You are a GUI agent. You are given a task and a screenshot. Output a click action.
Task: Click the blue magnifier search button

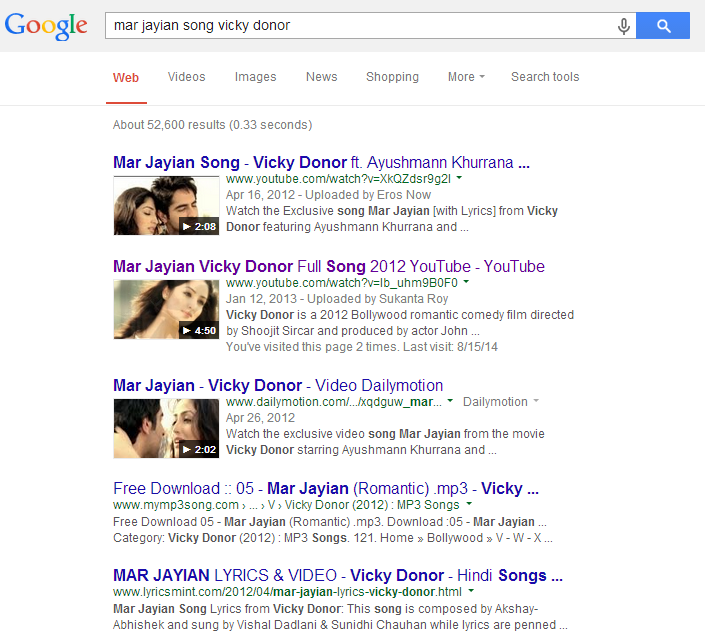click(x=663, y=26)
